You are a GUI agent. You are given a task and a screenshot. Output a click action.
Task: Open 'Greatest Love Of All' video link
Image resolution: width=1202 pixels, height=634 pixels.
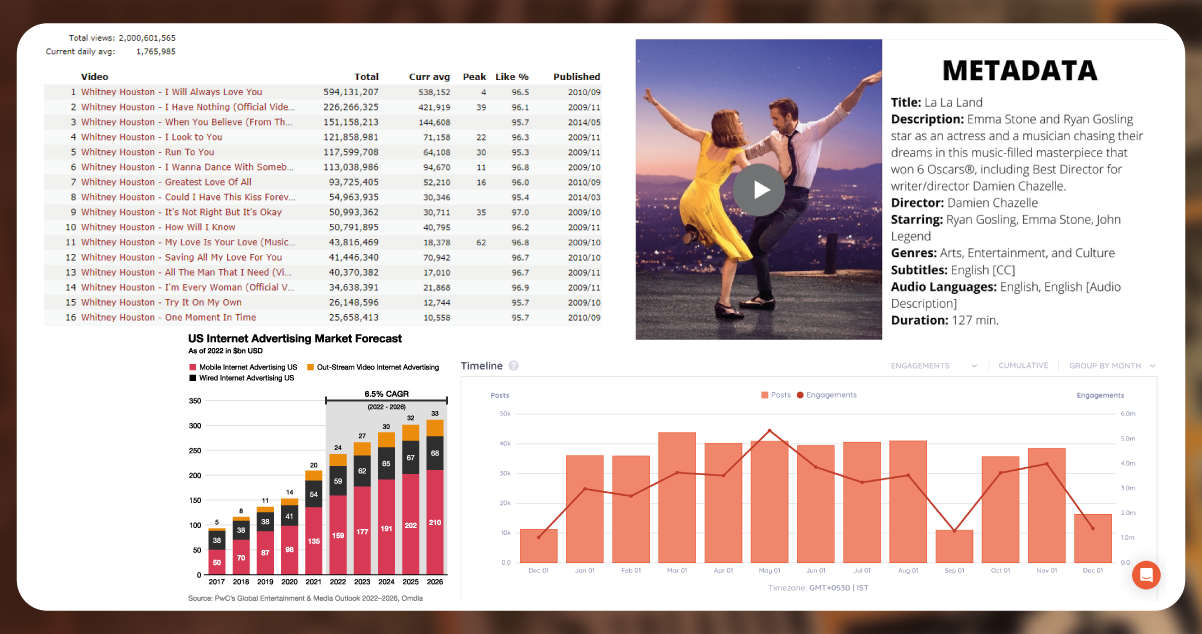coord(166,182)
